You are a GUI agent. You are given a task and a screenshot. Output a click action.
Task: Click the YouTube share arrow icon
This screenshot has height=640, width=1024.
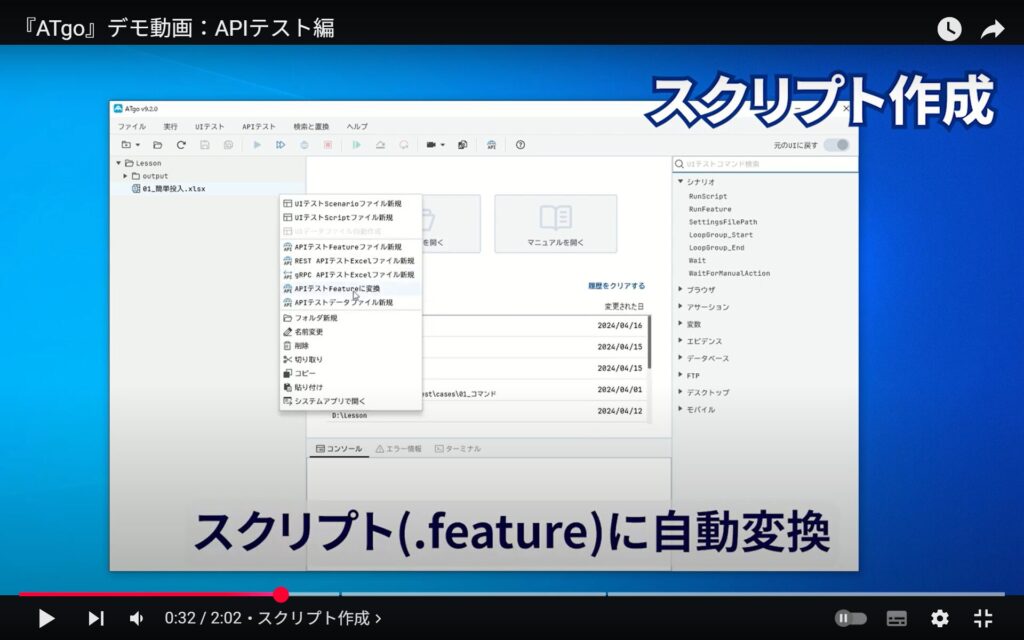point(993,29)
